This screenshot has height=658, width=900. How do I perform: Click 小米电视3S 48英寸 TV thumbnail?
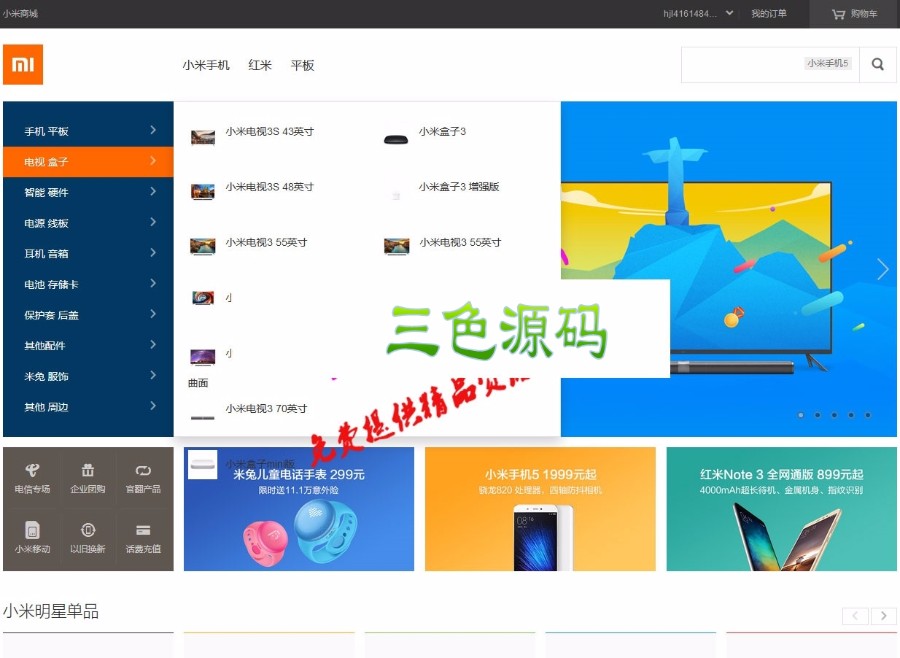(x=203, y=192)
